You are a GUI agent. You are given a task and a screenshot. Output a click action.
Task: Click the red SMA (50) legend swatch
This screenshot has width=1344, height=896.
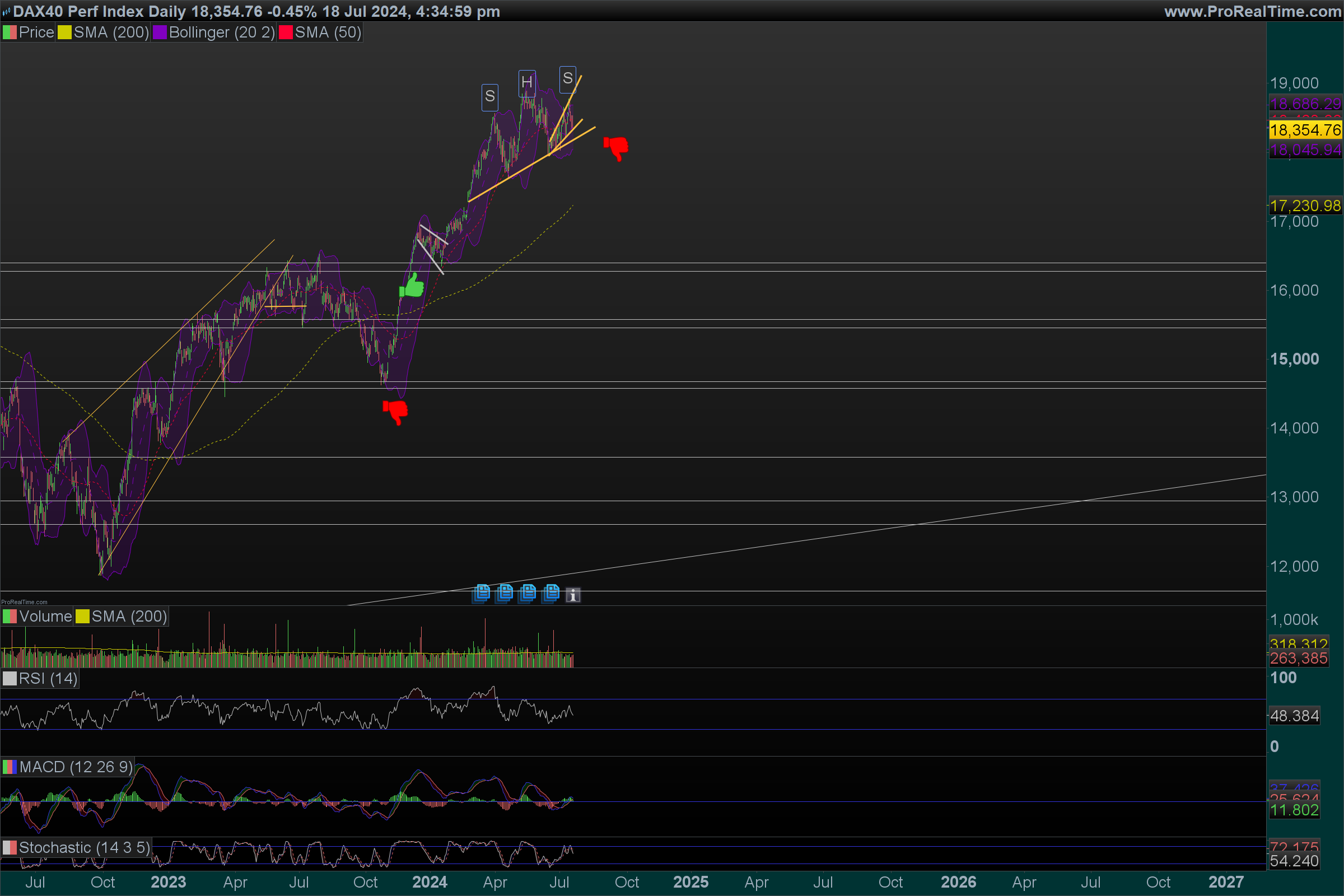(x=285, y=32)
